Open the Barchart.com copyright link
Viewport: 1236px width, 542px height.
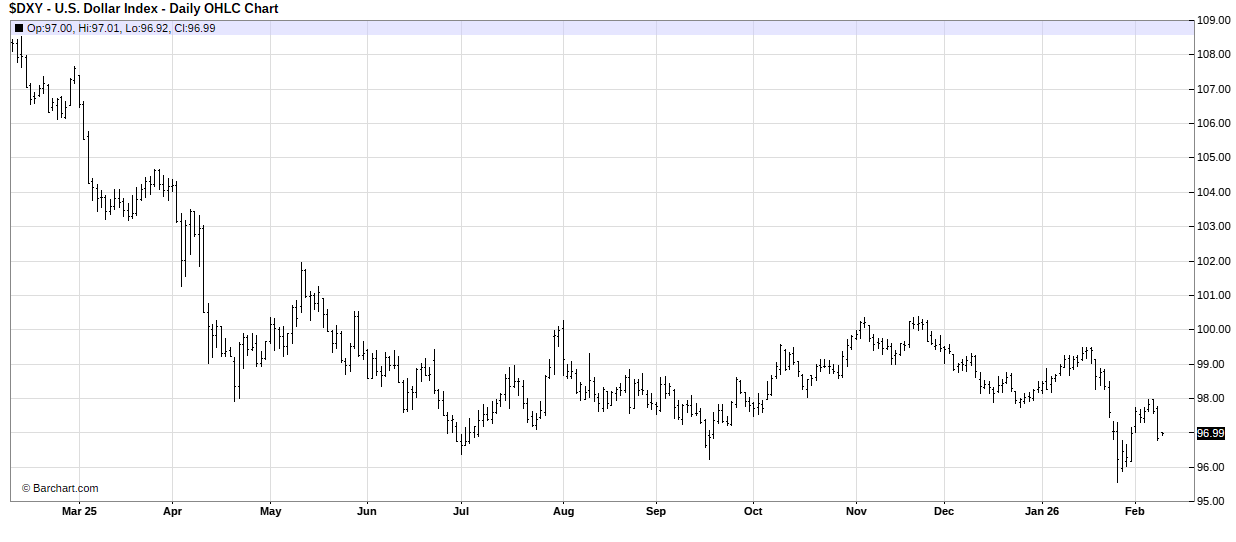(60, 488)
